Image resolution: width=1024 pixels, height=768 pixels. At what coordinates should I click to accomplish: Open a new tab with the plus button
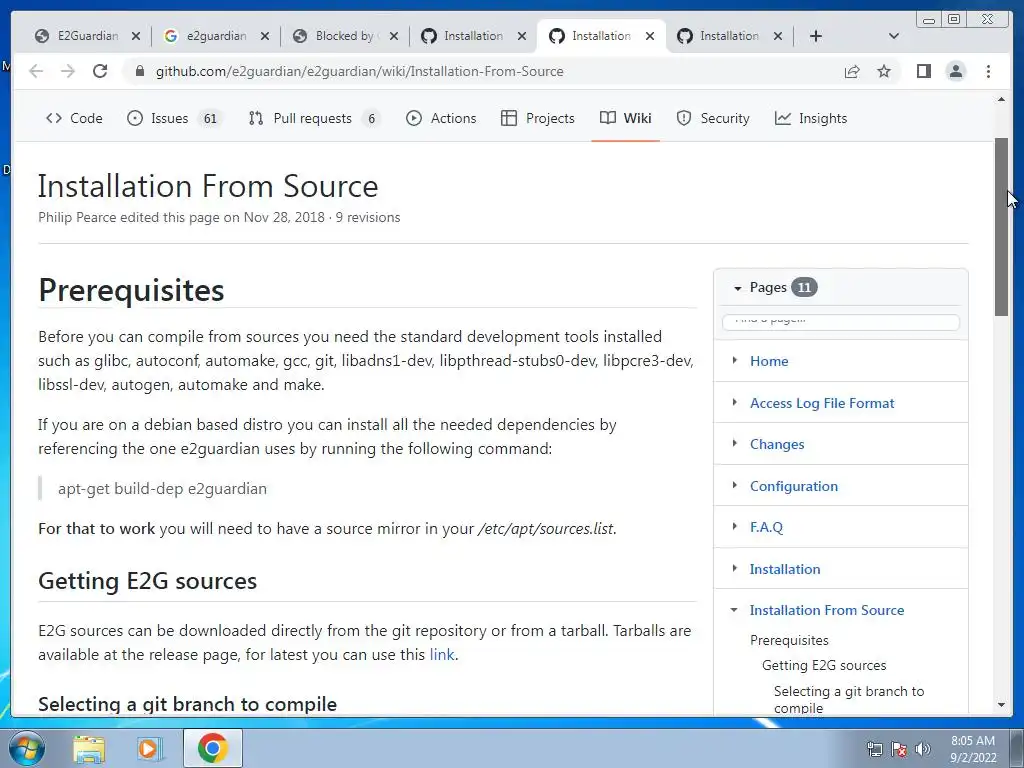tap(816, 36)
